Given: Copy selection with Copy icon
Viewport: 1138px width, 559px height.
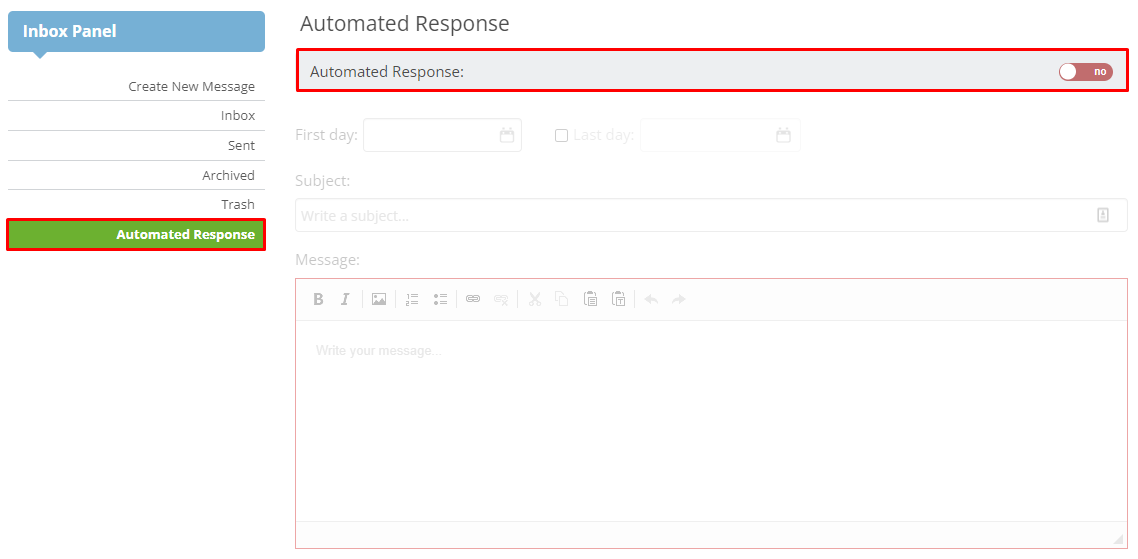Looking at the screenshot, I should coord(562,299).
